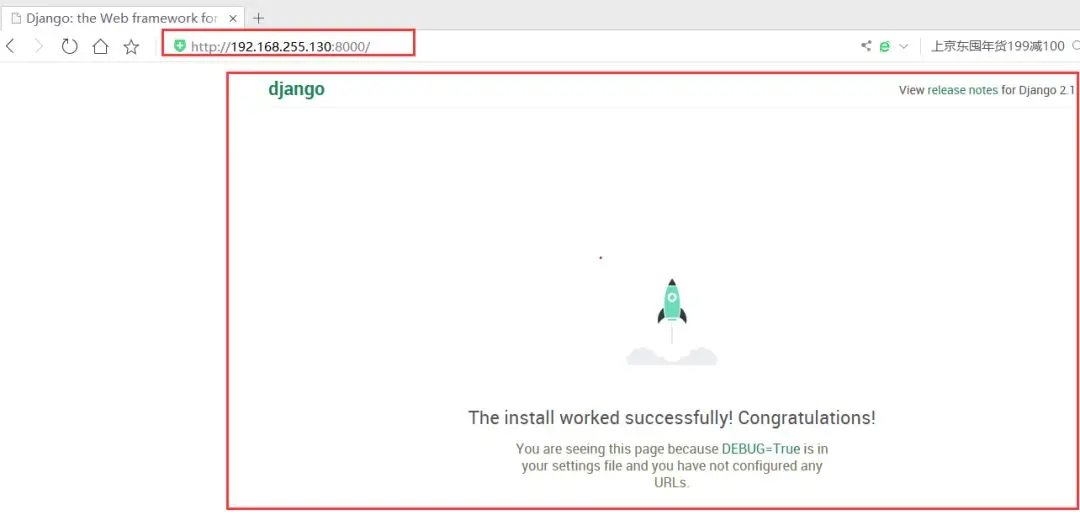Open the home page icon

[101, 46]
